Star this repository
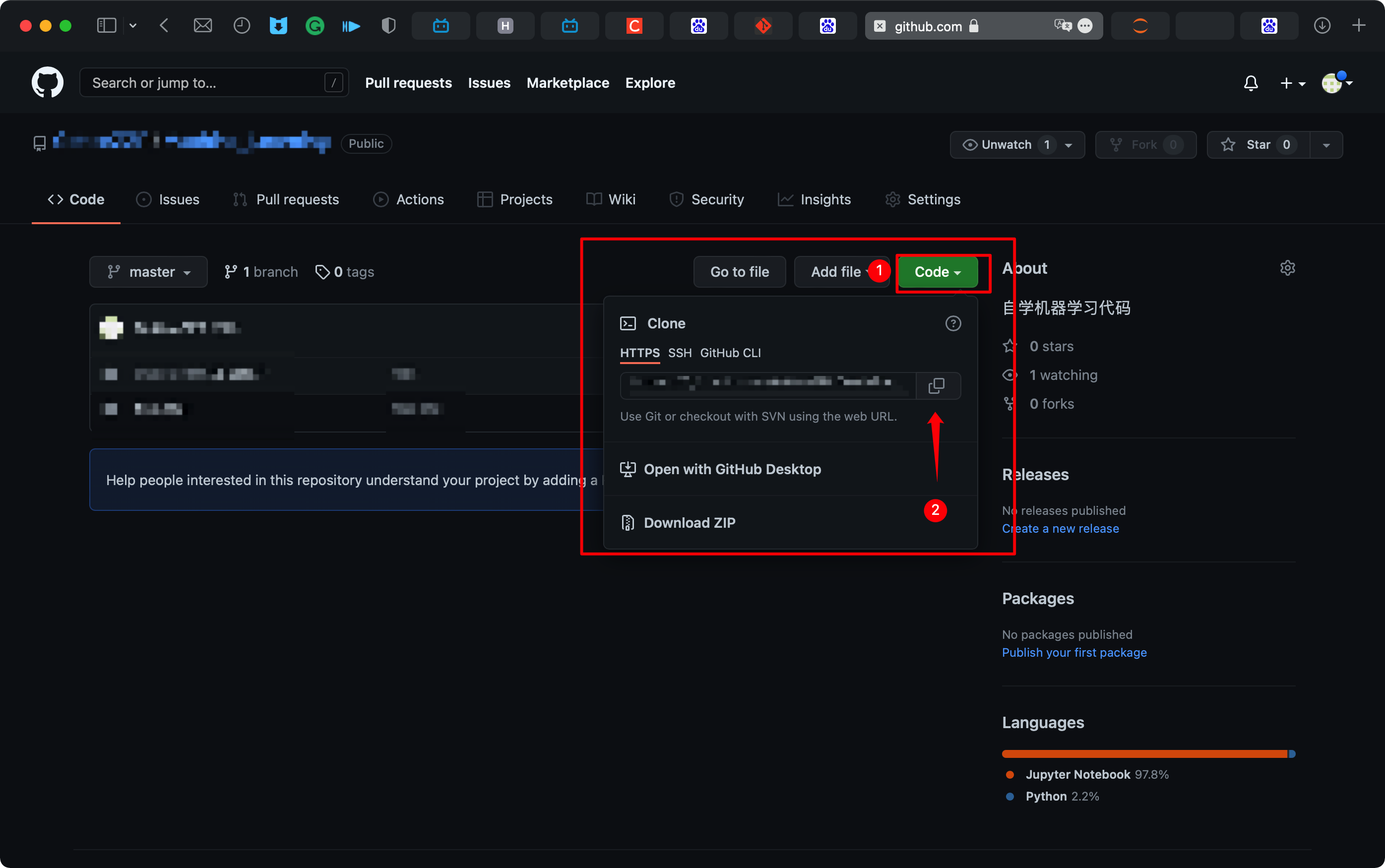 pos(1258,145)
